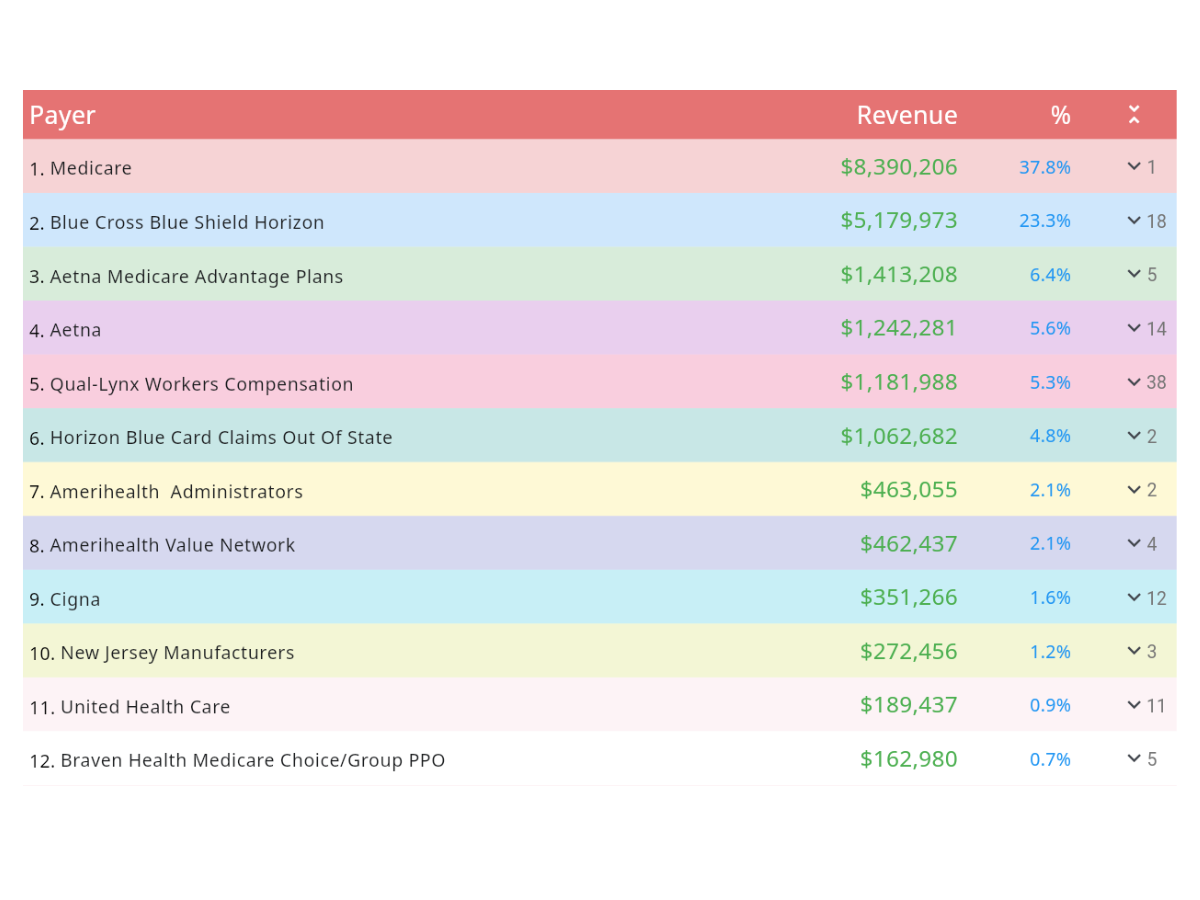Screen dimensions: 1200x900
Task: Click the 2.1% value for Amerihealth Value Network
Action: coord(1050,543)
